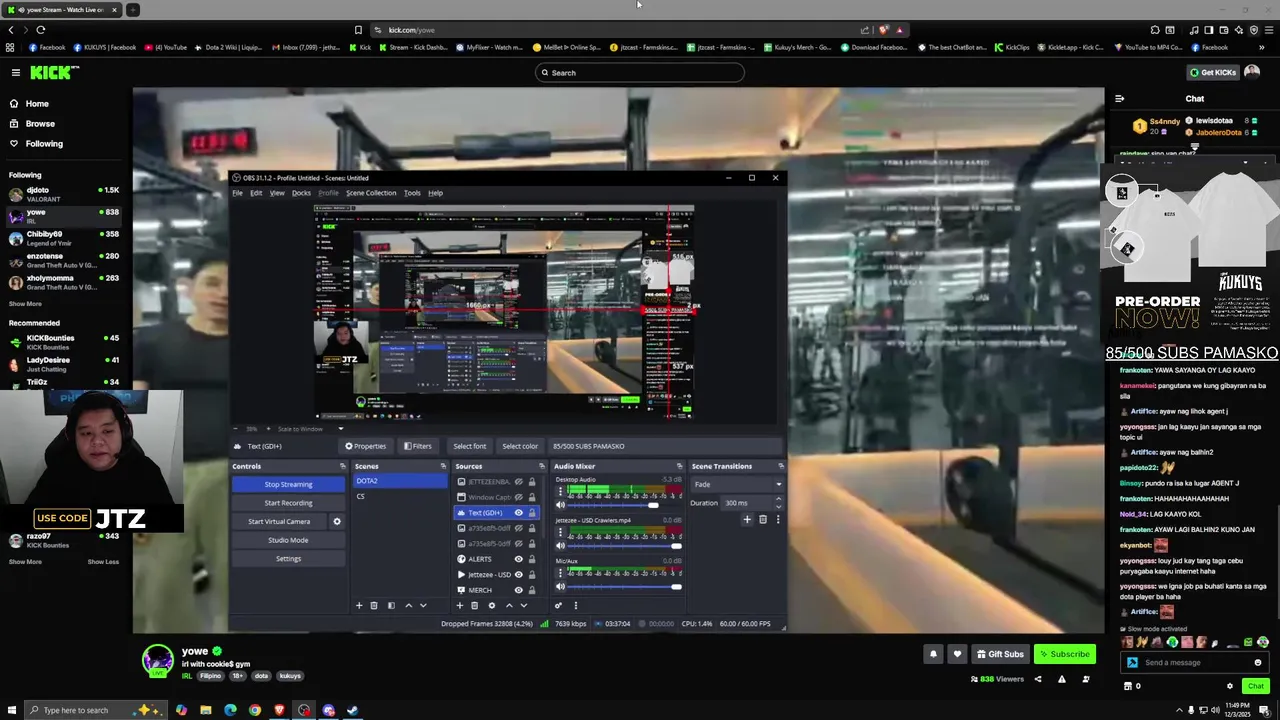The height and width of the screenshot is (720, 1280).
Task: Expand Show More under Recommended list
Action: click(25, 562)
